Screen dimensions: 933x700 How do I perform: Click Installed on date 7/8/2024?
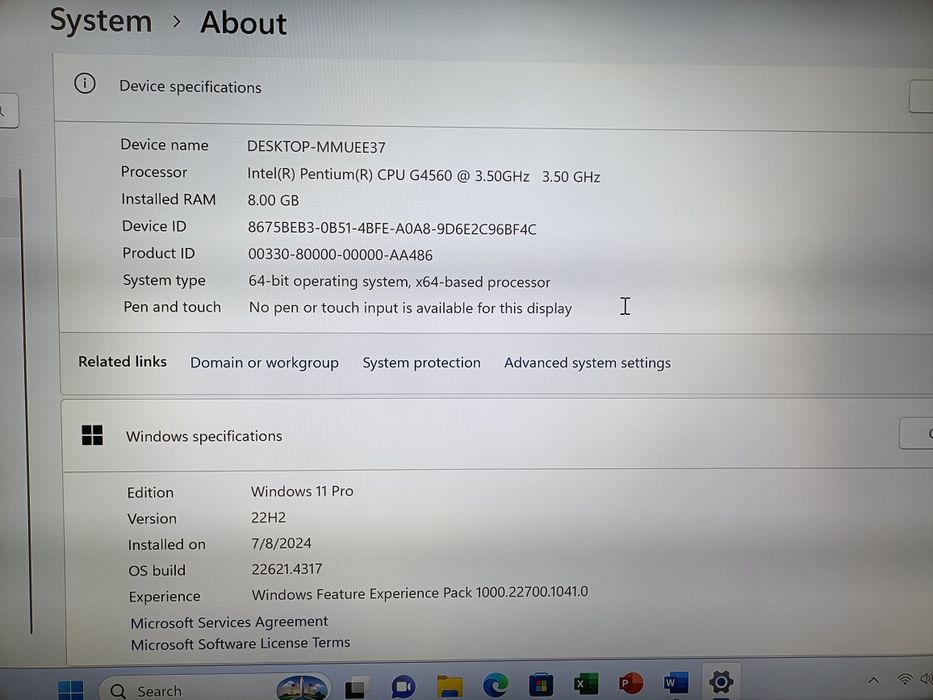281,543
